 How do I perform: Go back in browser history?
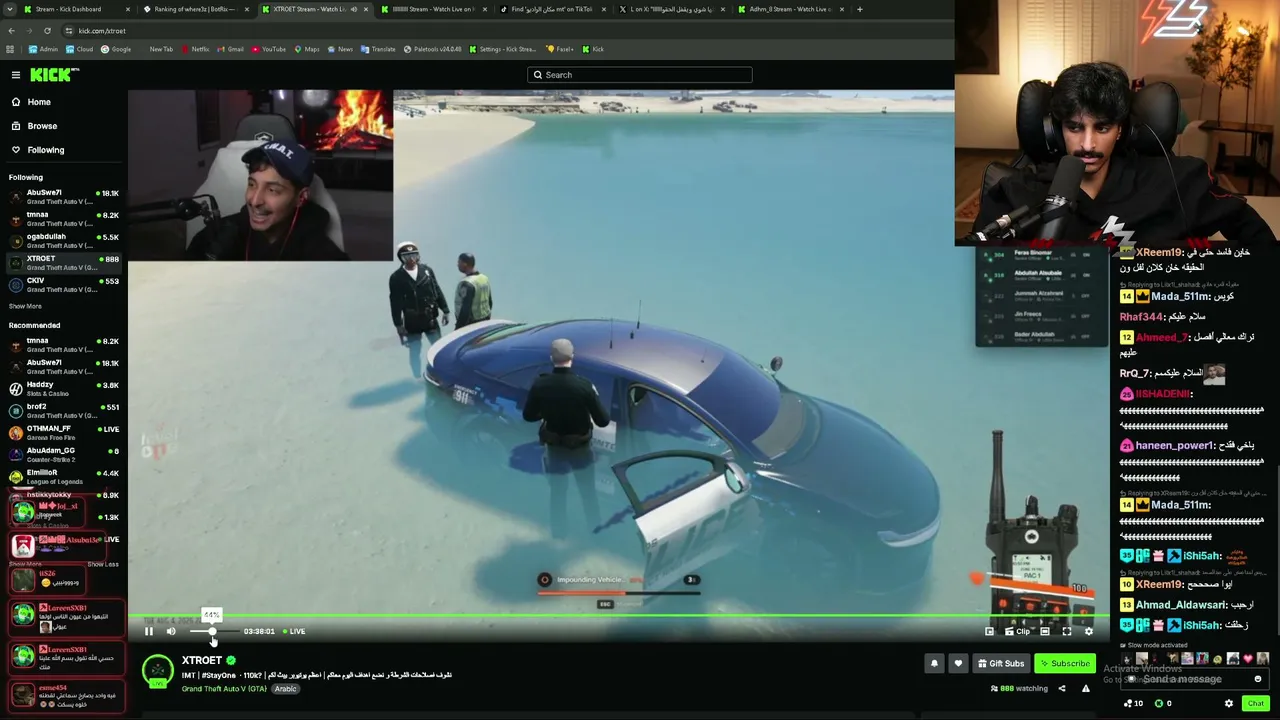coord(11,31)
